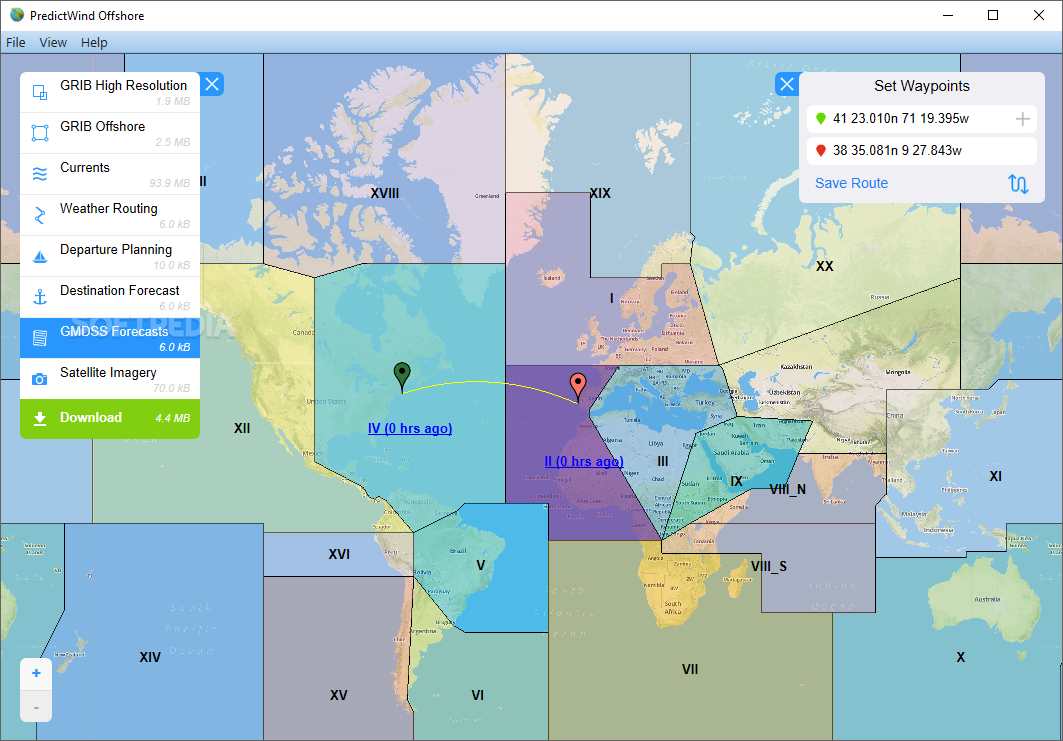This screenshot has width=1063, height=741.
Task: Select GMDSS area XII on map
Action: tap(242, 428)
